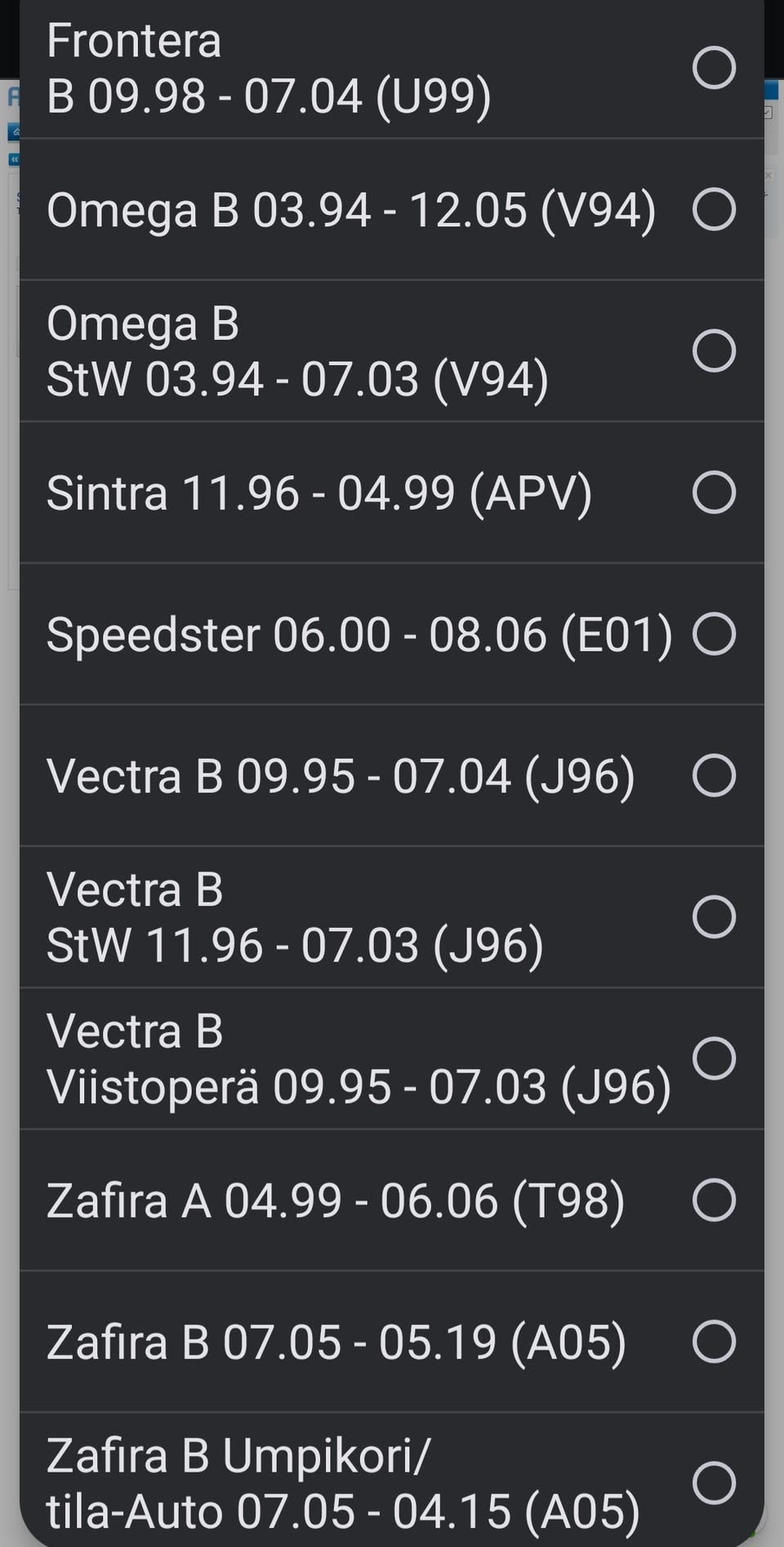This screenshot has height=1547, width=784.
Task: Choose Omega B 03.94 - 12.05 radio button
Action: coord(714,209)
